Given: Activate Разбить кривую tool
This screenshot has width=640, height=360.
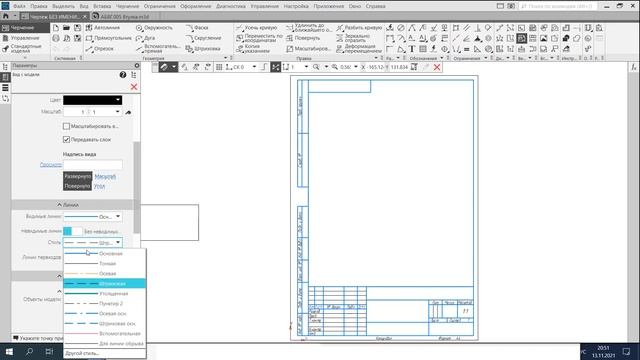Looking at the screenshot, I should pyautogui.click(x=359, y=28).
